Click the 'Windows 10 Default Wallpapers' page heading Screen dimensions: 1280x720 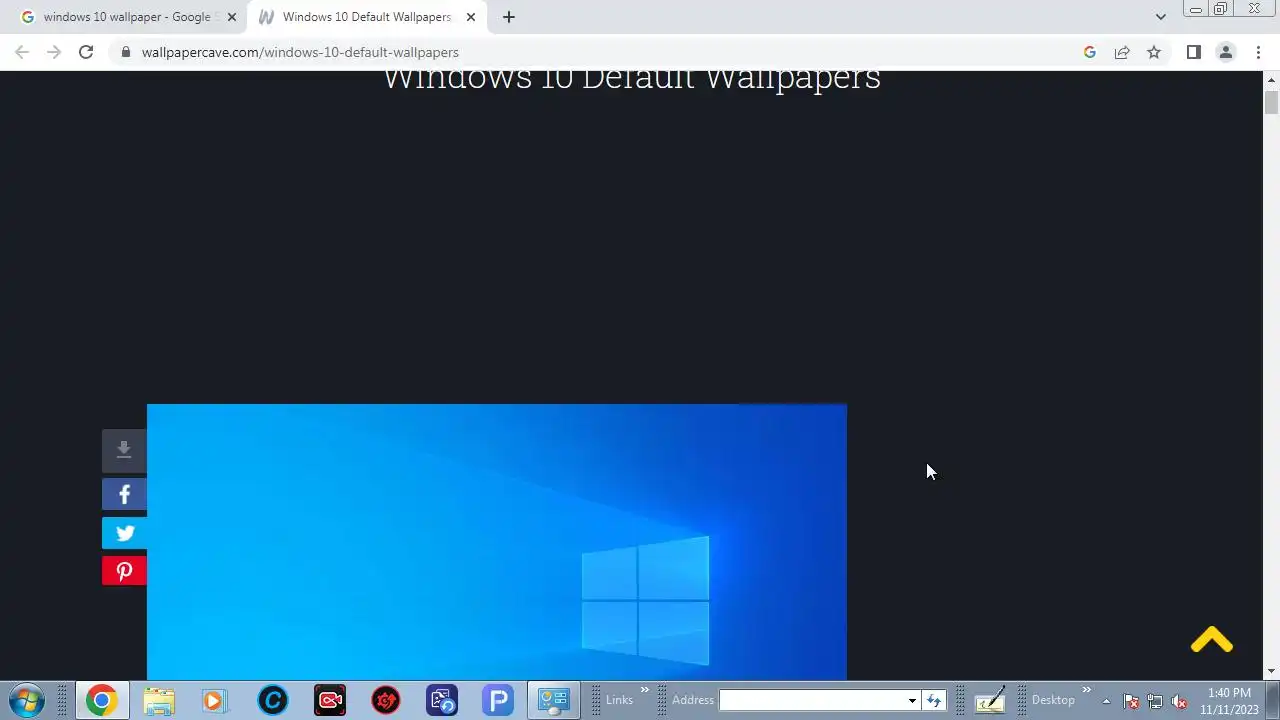[x=632, y=80]
